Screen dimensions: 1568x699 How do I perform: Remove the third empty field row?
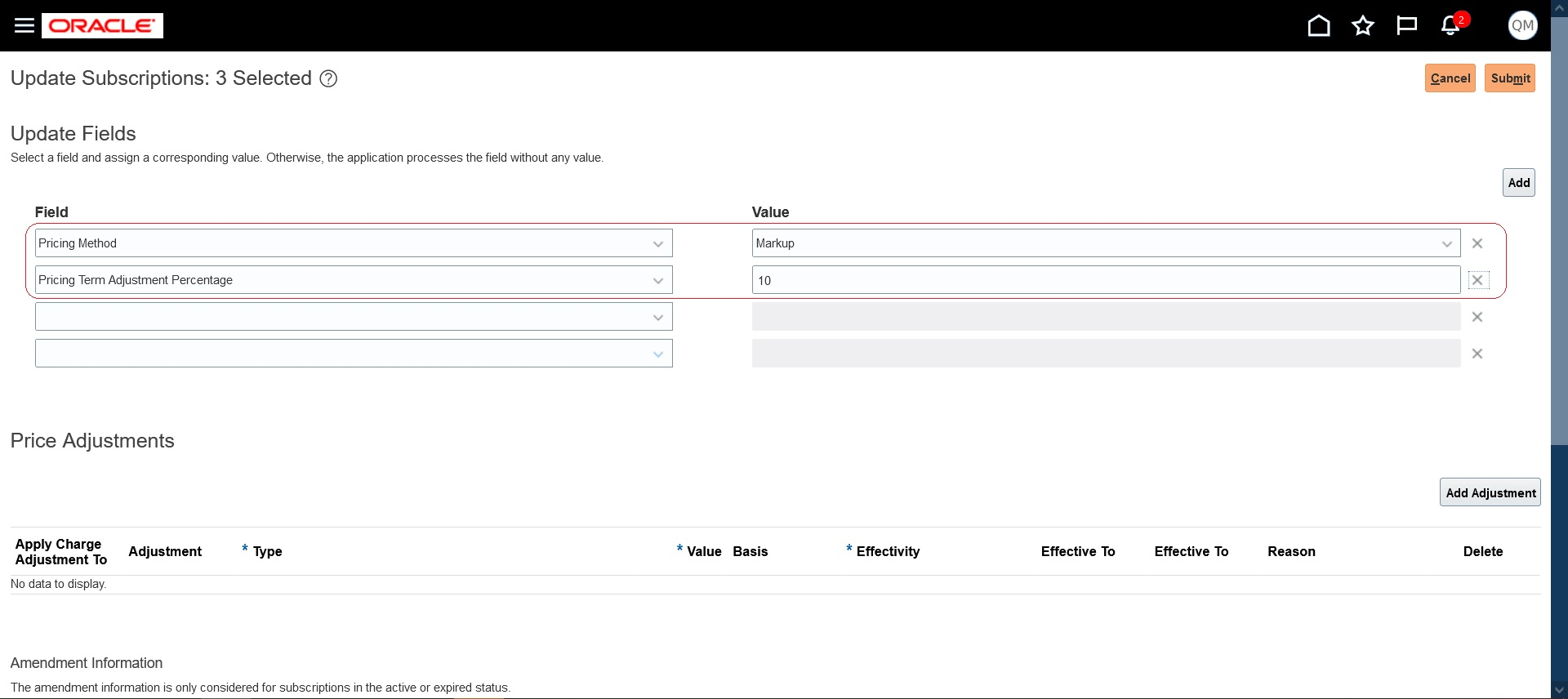tap(1477, 317)
